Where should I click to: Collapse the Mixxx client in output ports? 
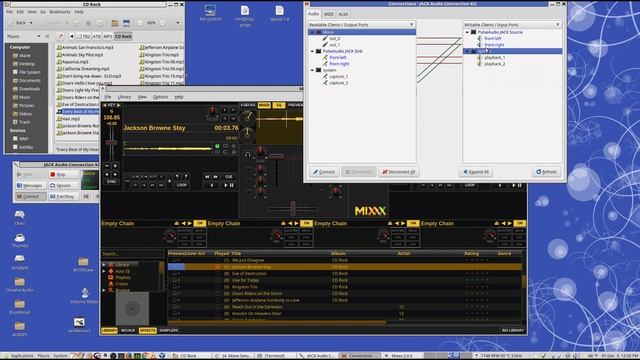(x=312, y=32)
